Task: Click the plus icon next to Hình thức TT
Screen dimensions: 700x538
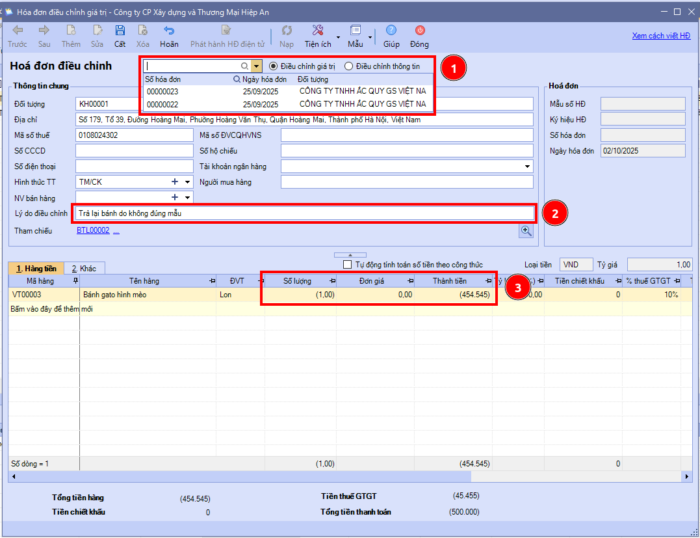Action: (x=176, y=182)
